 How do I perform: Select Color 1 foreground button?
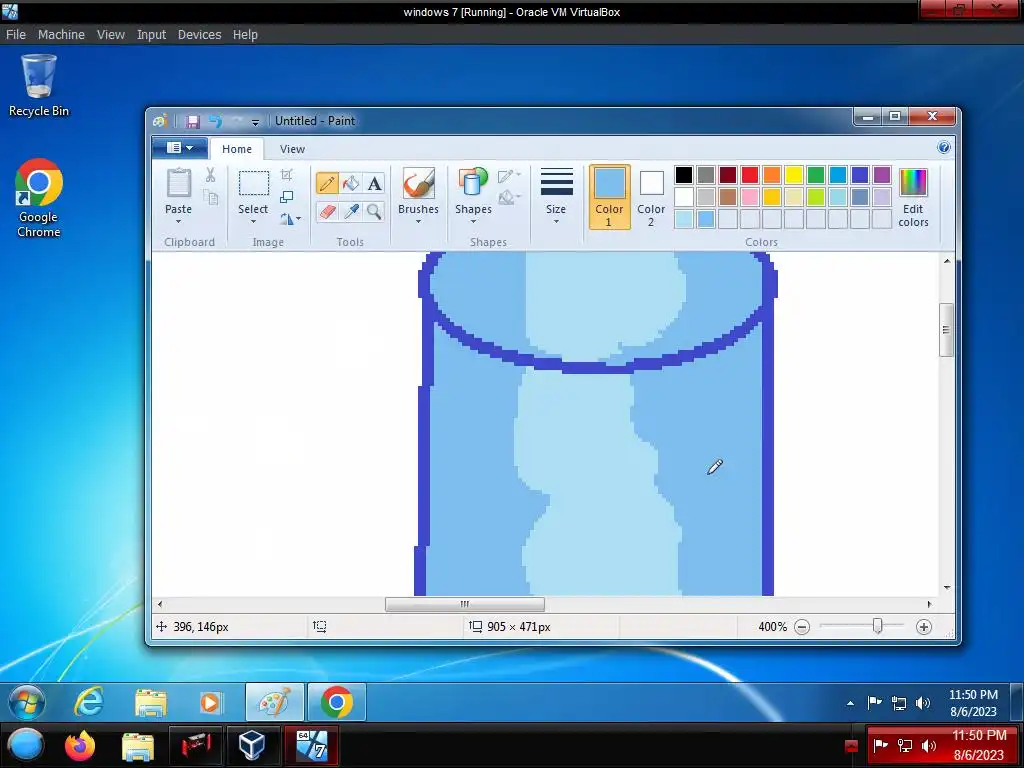(x=609, y=197)
